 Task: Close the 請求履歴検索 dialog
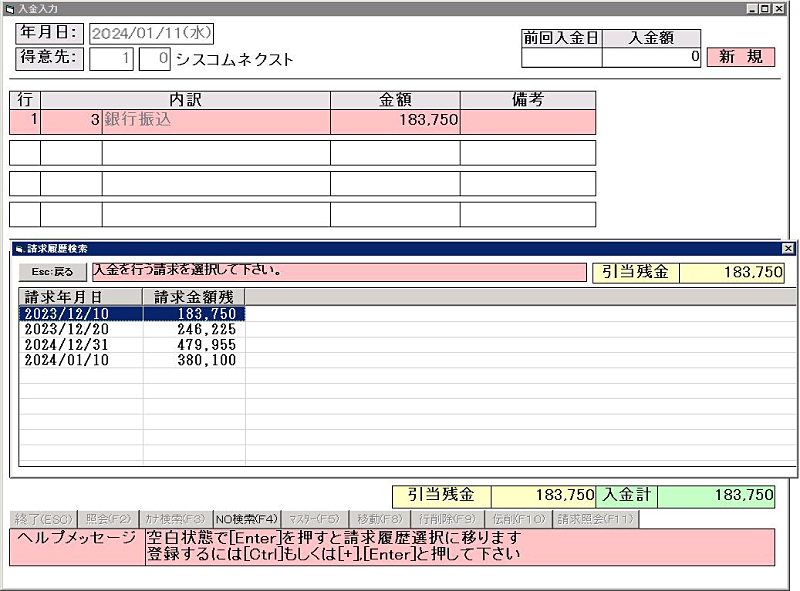pyautogui.click(x=788, y=248)
